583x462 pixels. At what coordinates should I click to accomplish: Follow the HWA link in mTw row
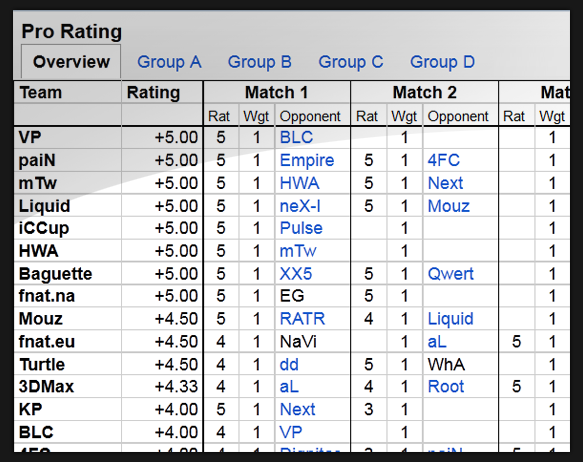299,184
